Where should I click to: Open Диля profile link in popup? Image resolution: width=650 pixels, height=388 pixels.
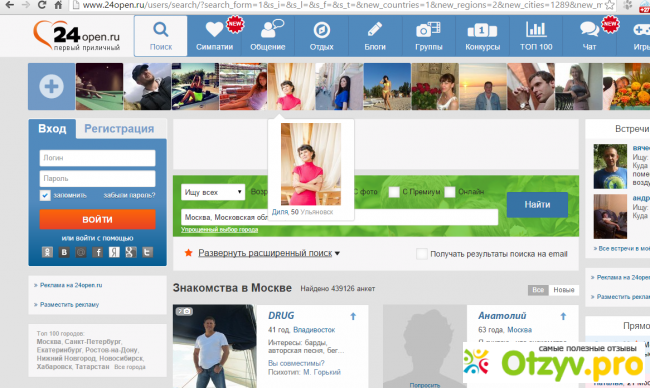[280, 212]
